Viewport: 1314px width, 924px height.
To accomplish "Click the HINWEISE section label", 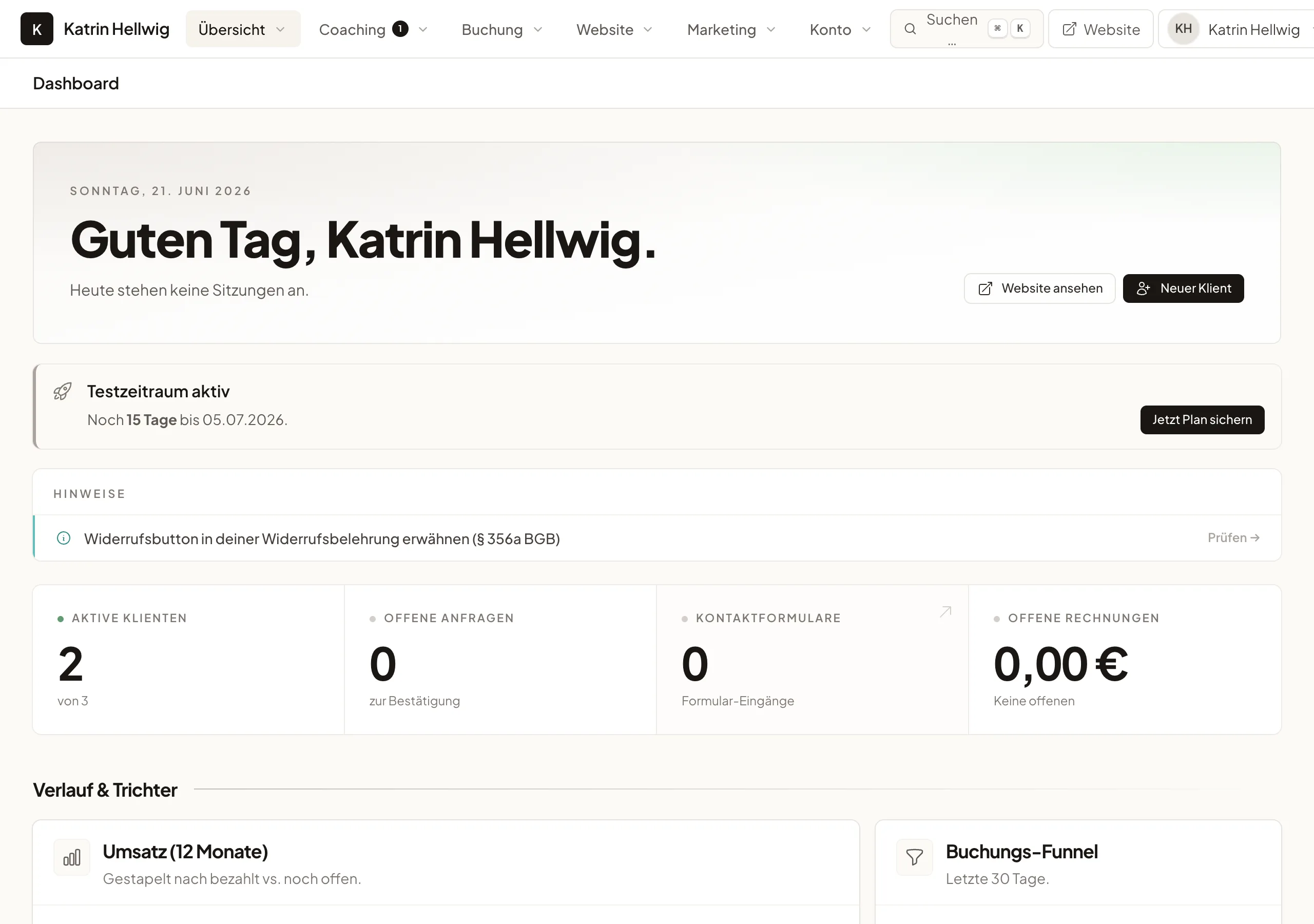I will tap(89, 494).
